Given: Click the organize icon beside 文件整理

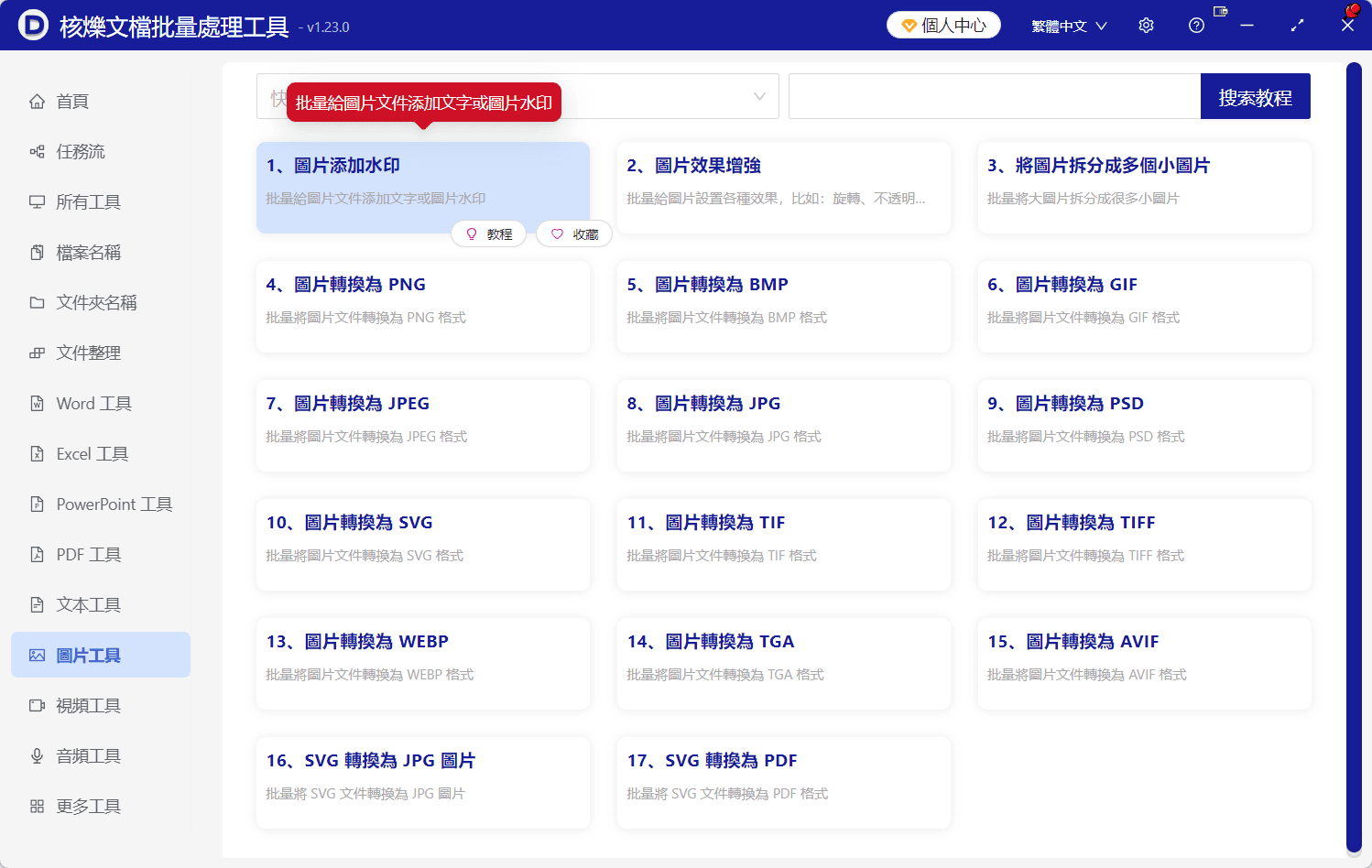Looking at the screenshot, I should [37, 353].
